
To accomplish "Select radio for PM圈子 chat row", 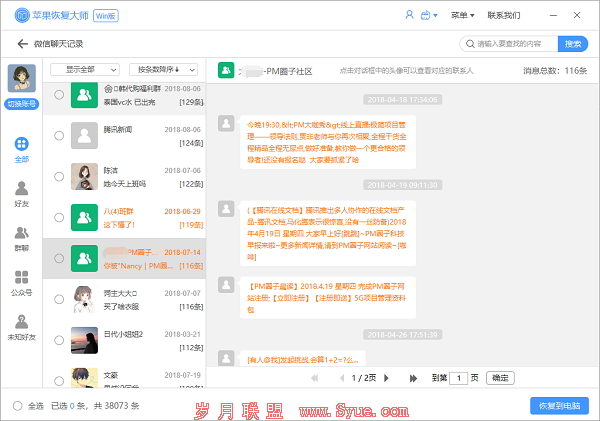I will pyautogui.click(x=59, y=258).
